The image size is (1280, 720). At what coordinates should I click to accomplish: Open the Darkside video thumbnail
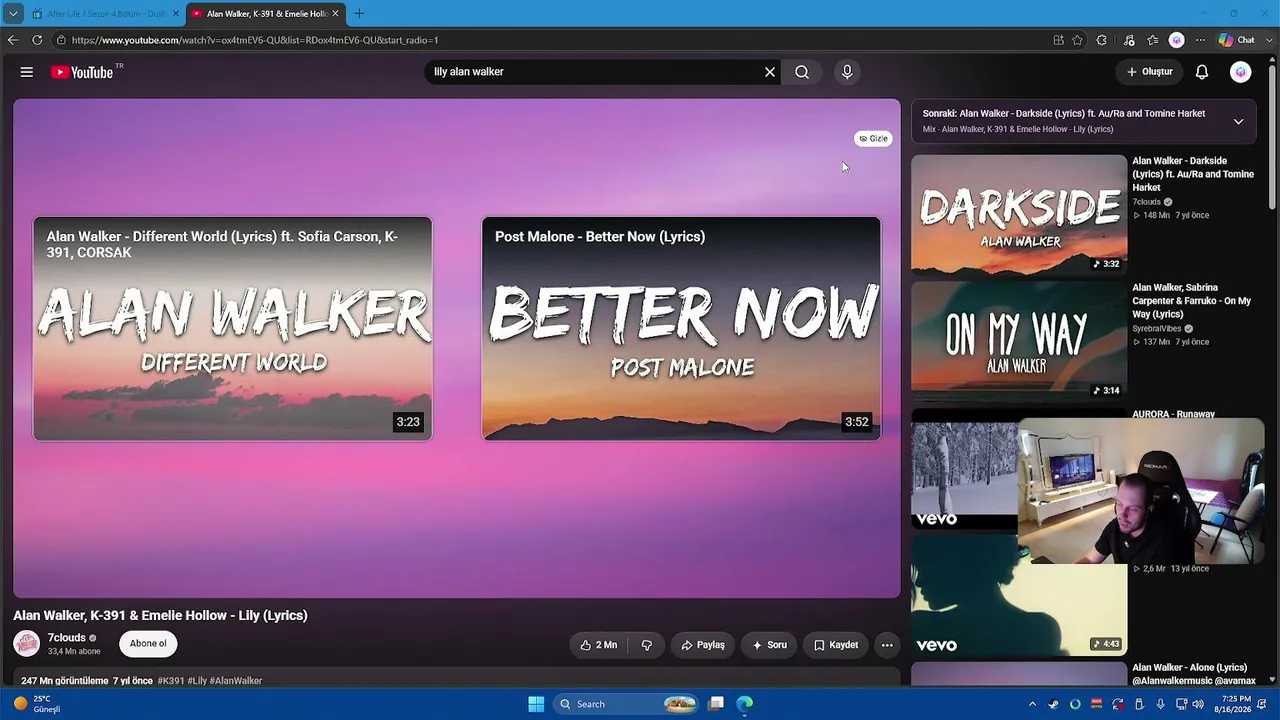pos(1019,214)
